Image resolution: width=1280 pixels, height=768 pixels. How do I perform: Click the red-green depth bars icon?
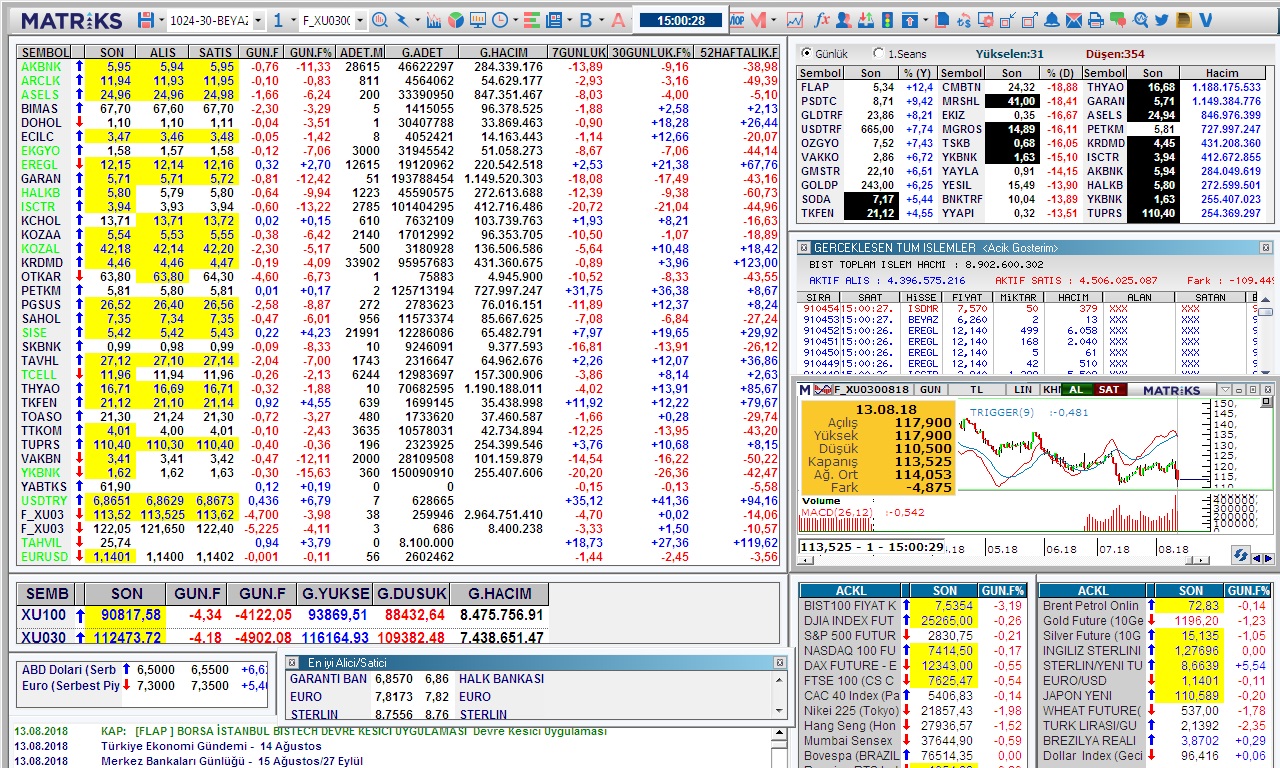[x=531, y=20]
